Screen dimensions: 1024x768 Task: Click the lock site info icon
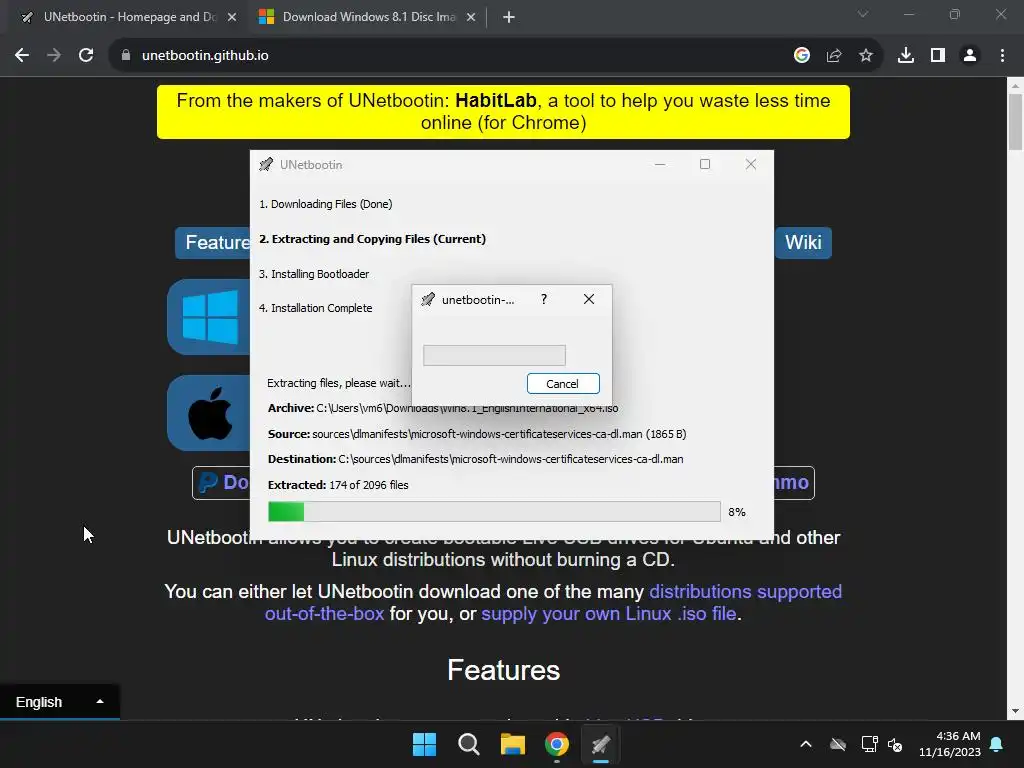[126, 56]
